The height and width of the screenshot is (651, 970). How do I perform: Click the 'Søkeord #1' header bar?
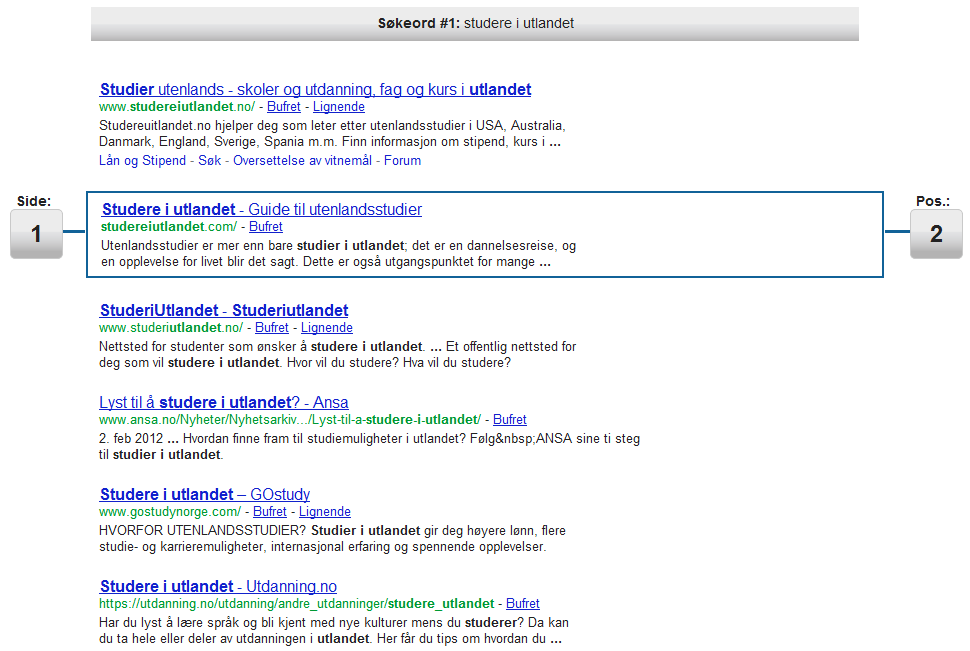pyautogui.click(x=474, y=23)
